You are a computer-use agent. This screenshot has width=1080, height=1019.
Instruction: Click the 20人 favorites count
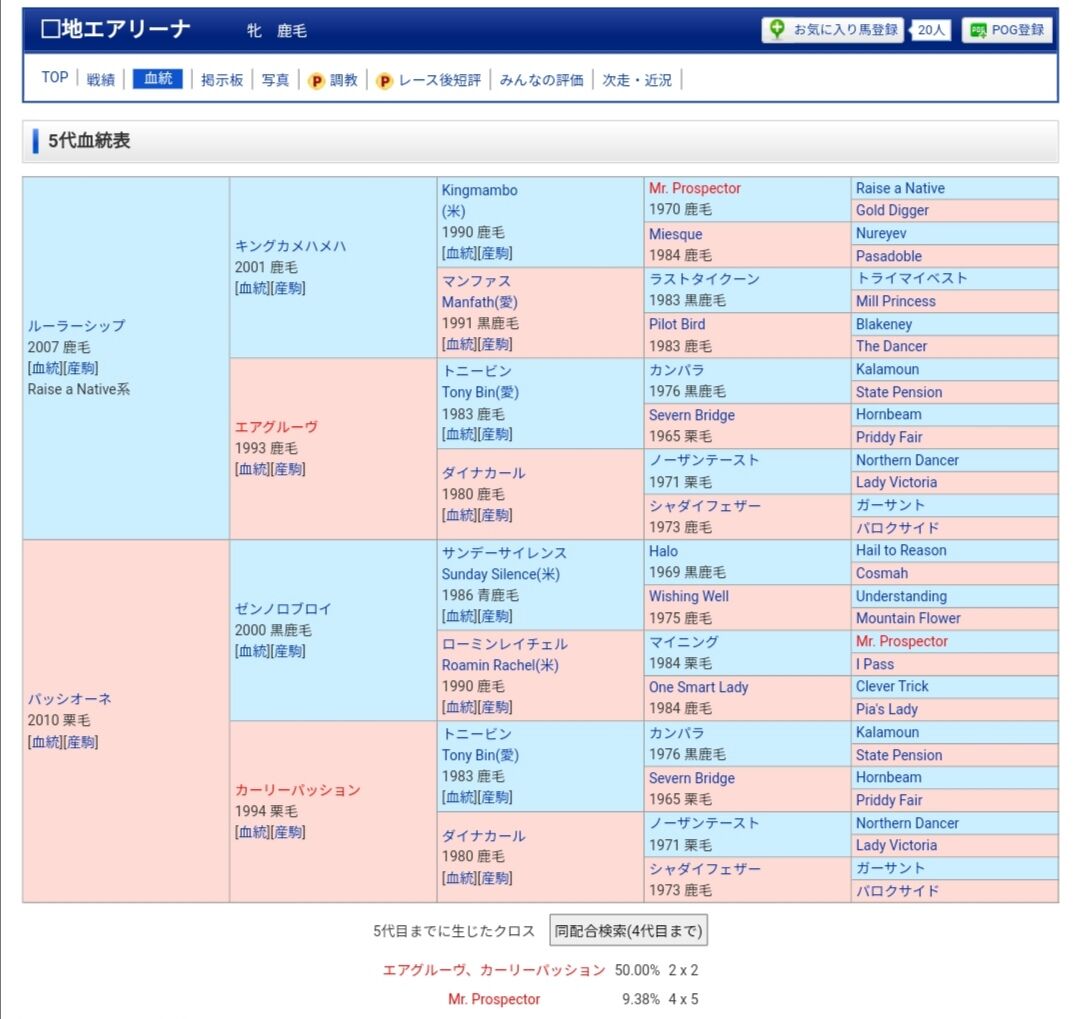(x=931, y=30)
